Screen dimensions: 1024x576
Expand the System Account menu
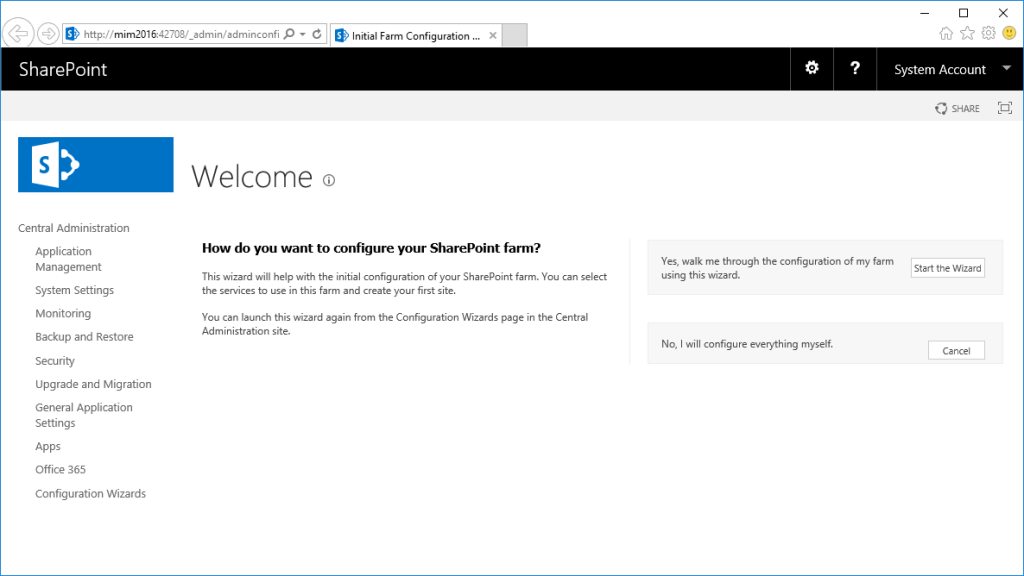point(948,68)
